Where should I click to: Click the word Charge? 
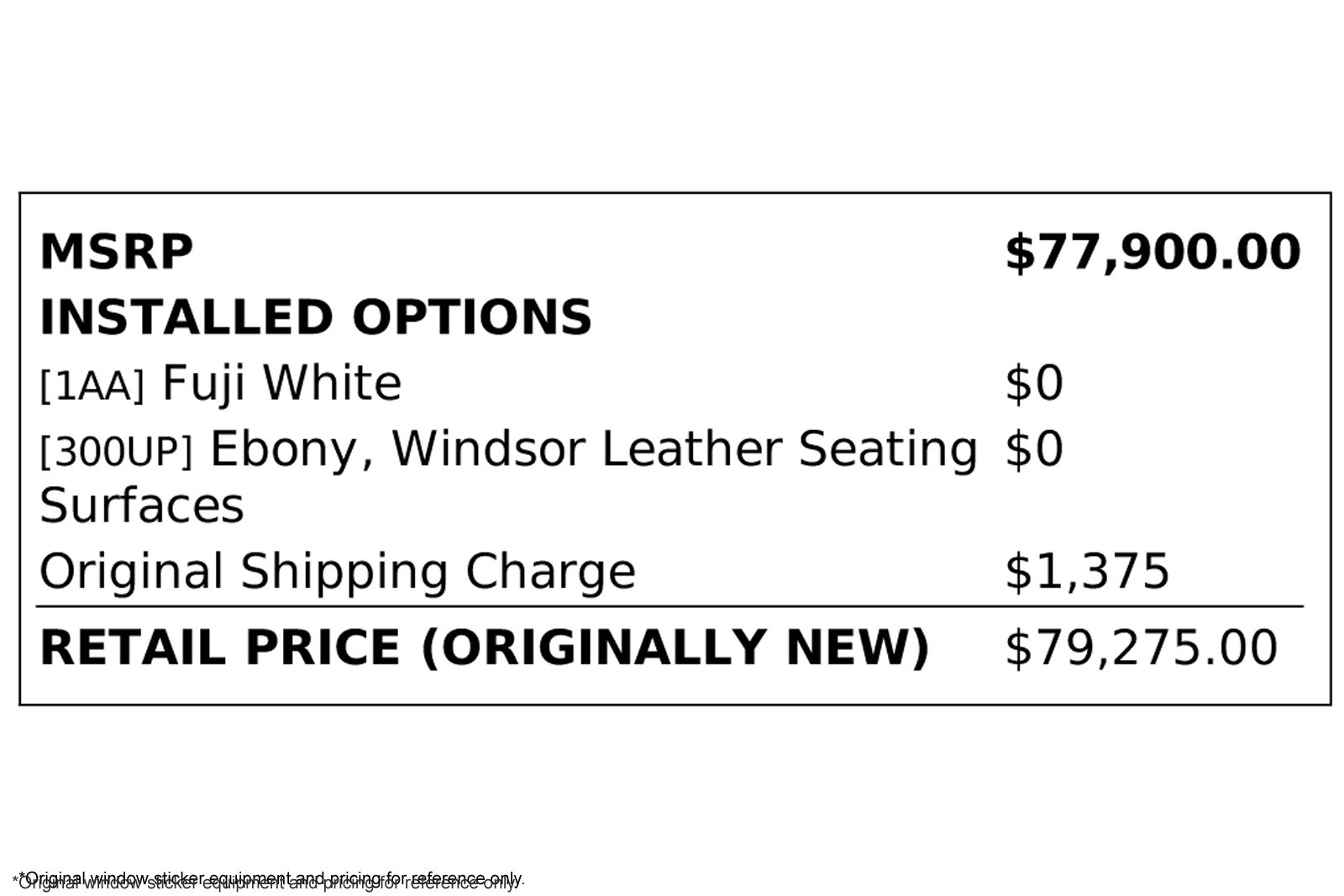(550, 572)
